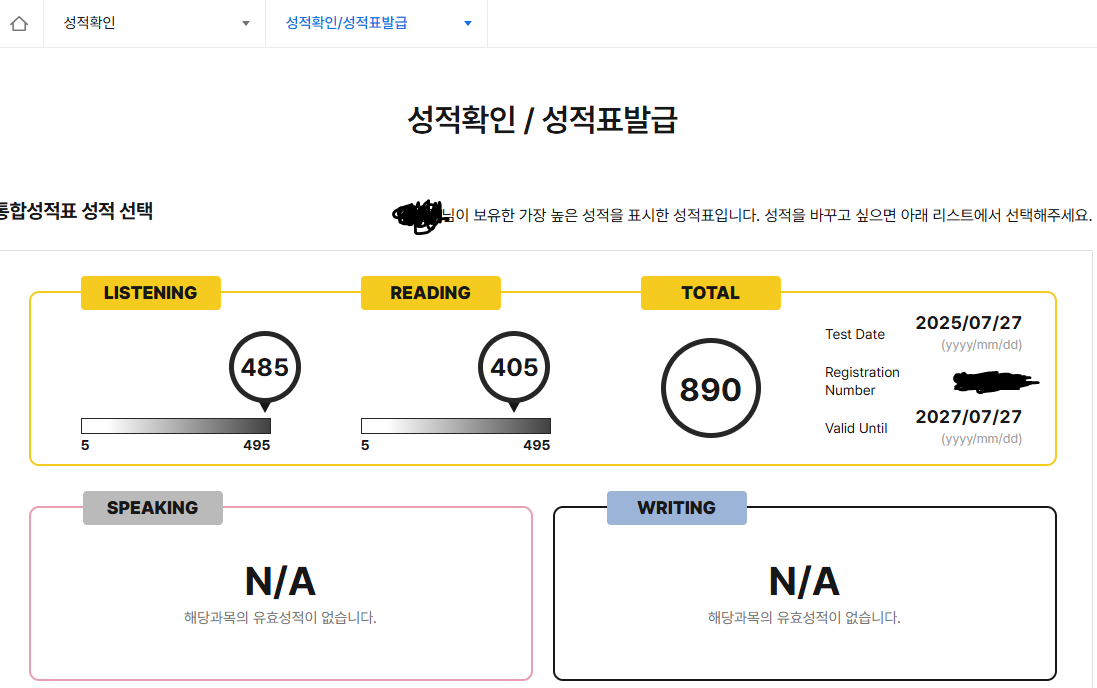
Task: Select the WRITING blue label
Action: [x=677, y=507]
